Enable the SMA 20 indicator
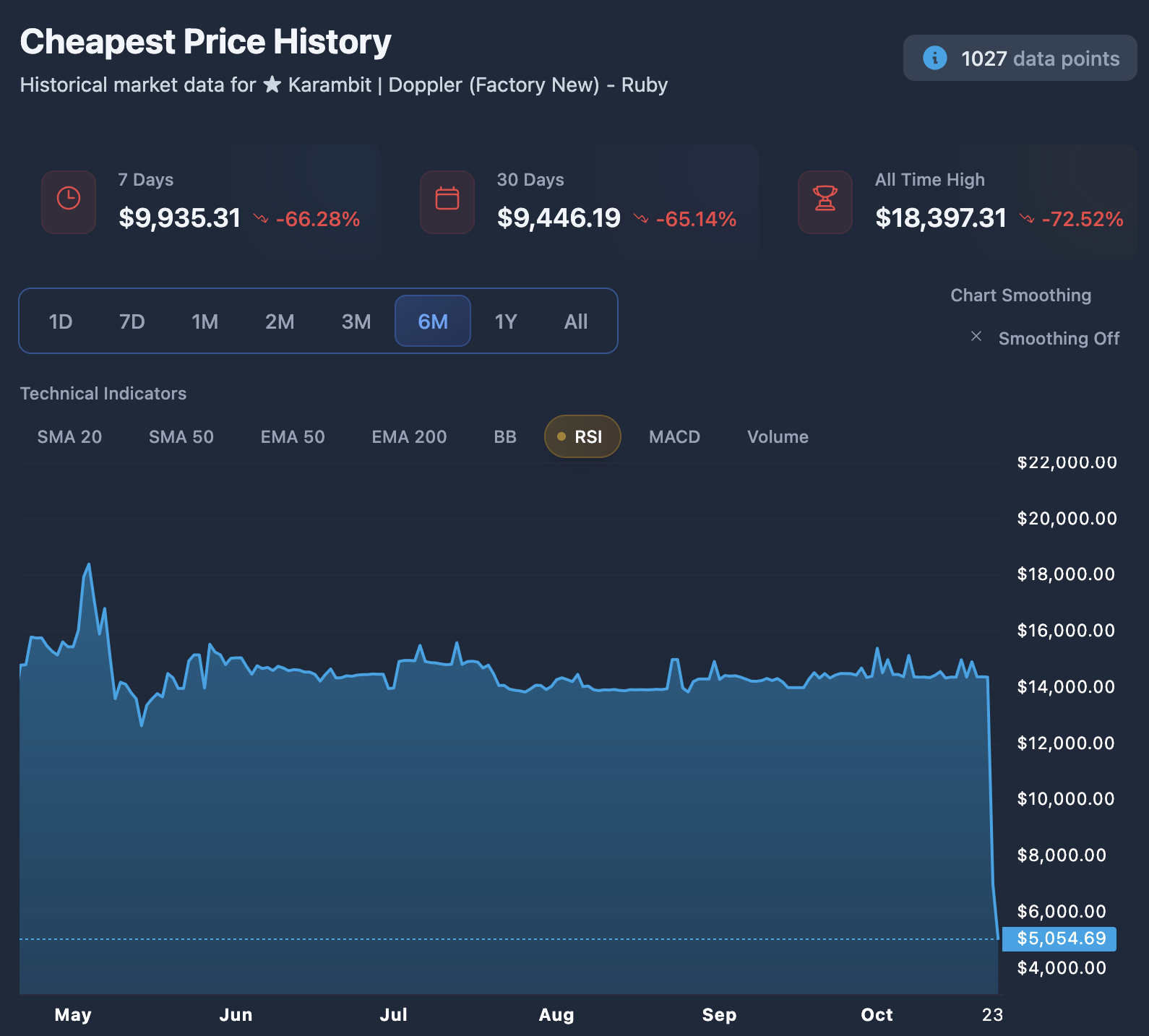The height and width of the screenshot is (1036, 1149). [x=69, y=436]
